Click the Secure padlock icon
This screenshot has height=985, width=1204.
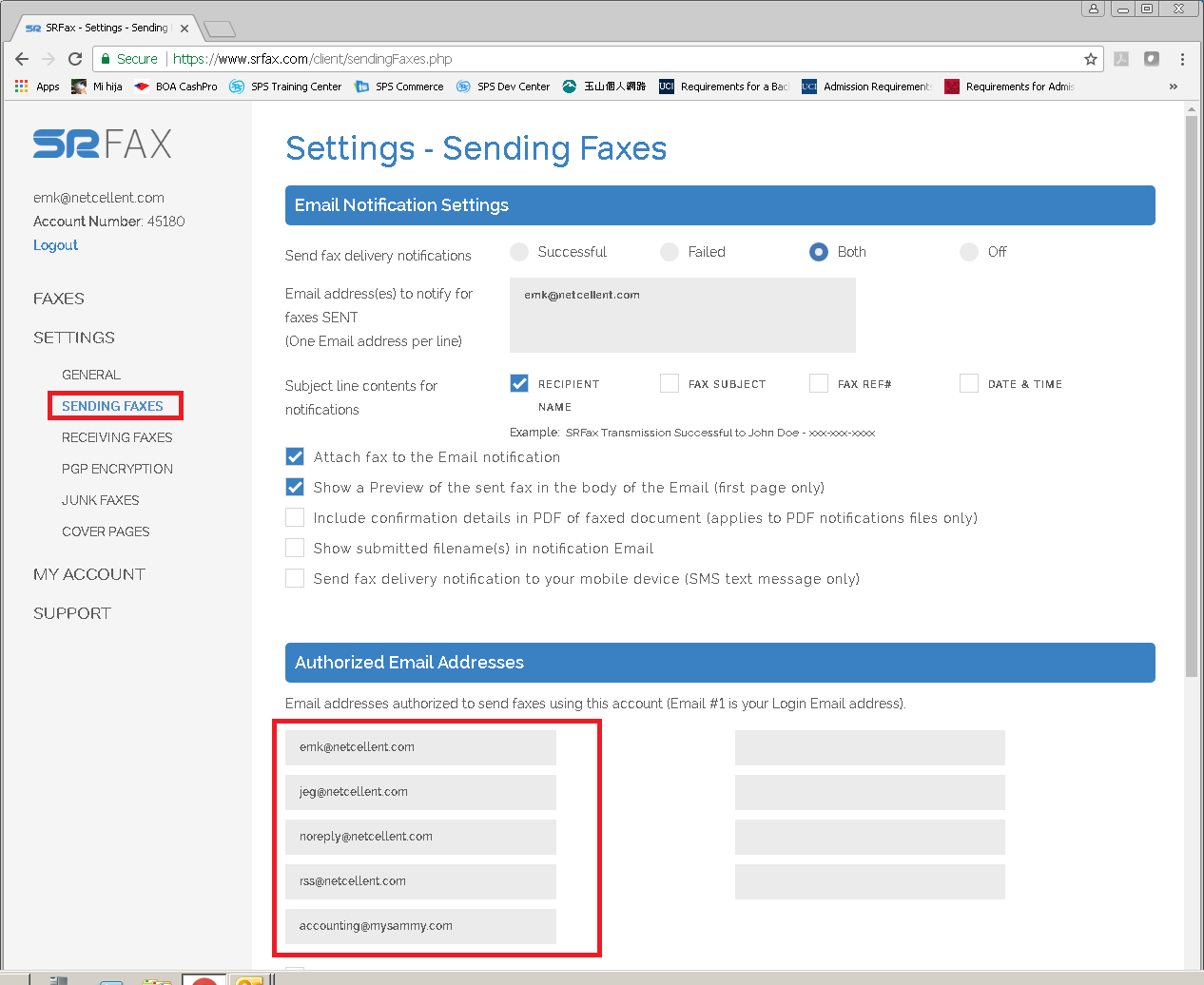tap(106, 59)
